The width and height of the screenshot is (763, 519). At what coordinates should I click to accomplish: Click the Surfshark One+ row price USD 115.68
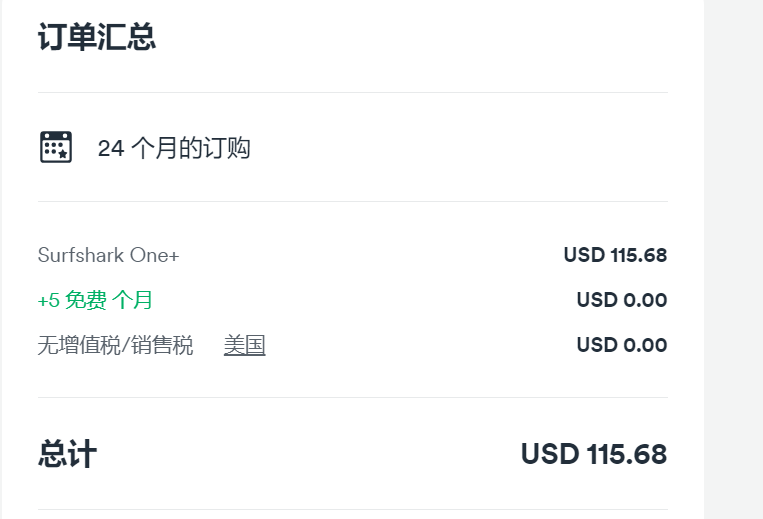coord(615,255)
